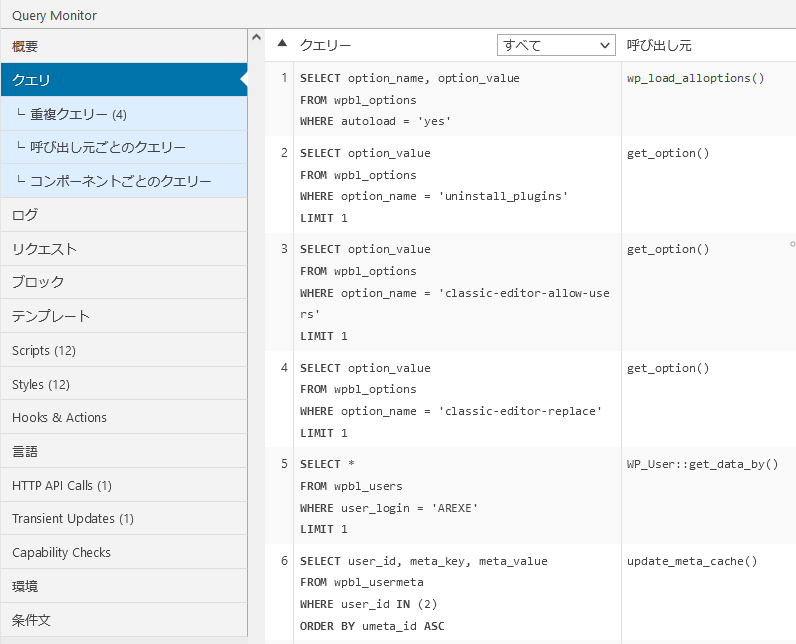Select the クエリ menu item
The width and height of the screenshot is (796, 644).
pos(31,80)
